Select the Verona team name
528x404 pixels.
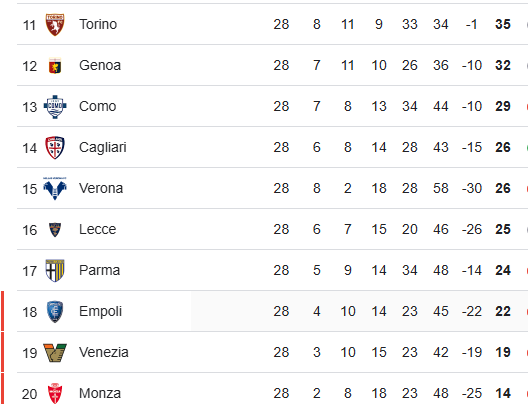(101, 188)
